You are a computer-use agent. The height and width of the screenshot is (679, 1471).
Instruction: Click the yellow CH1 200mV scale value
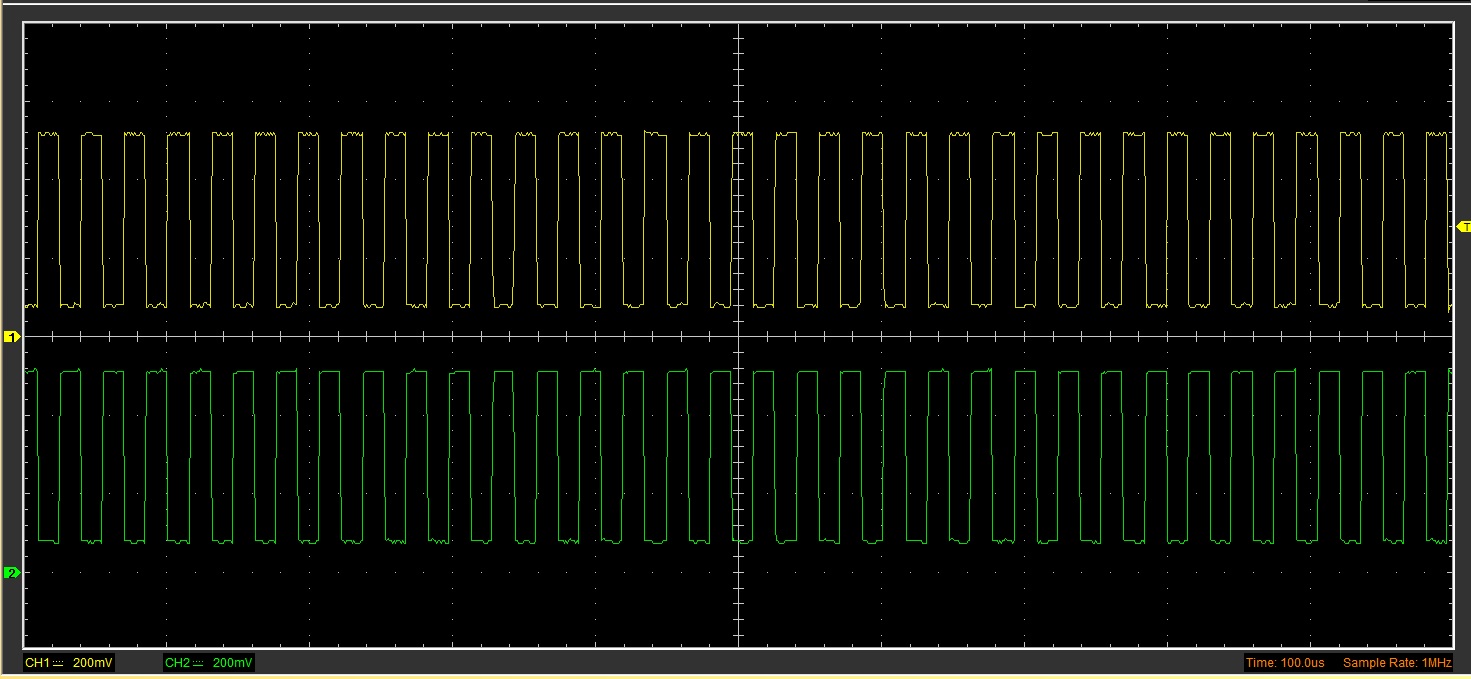coord(93,663)
